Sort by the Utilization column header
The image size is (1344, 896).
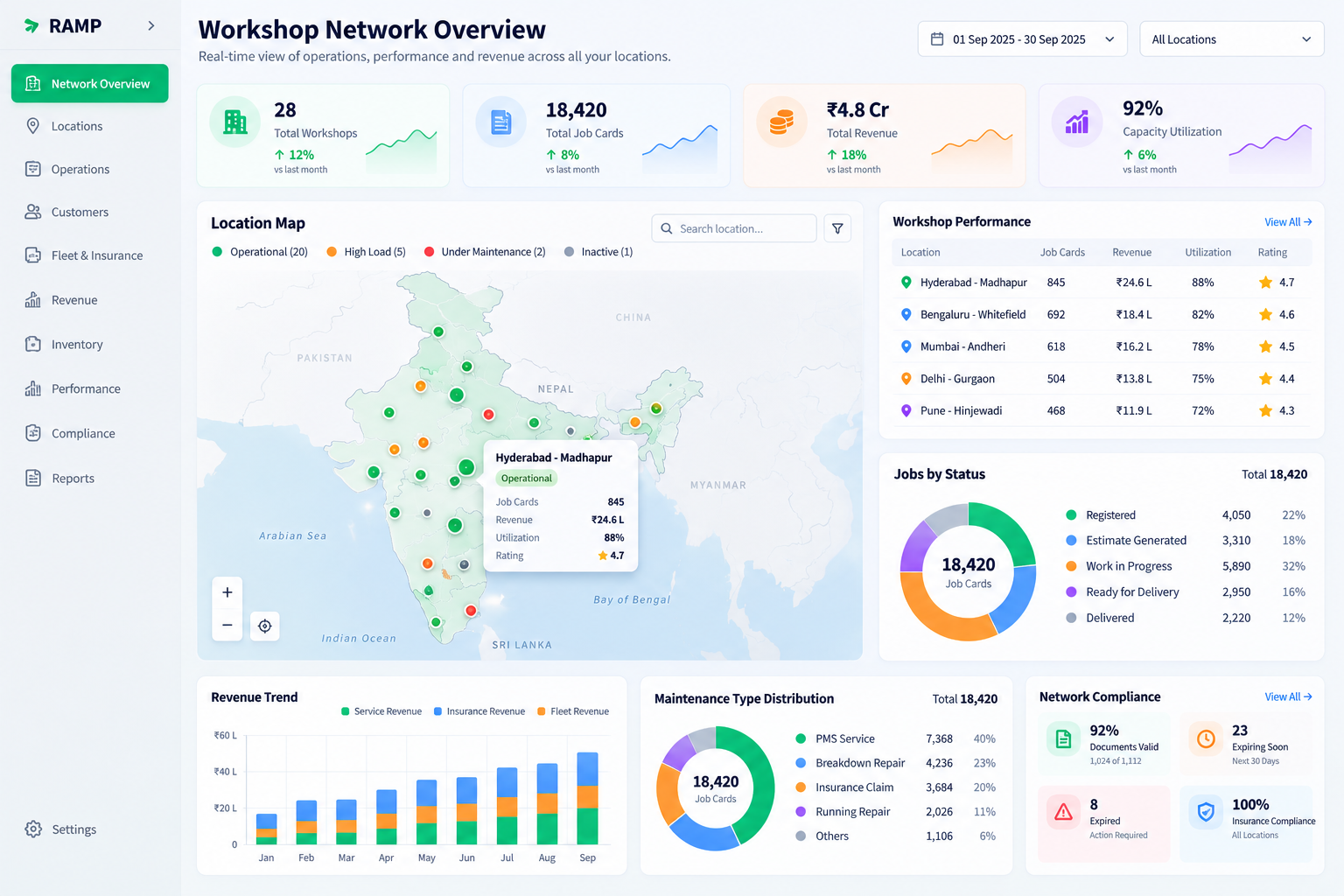click(x=1207, y=252)
